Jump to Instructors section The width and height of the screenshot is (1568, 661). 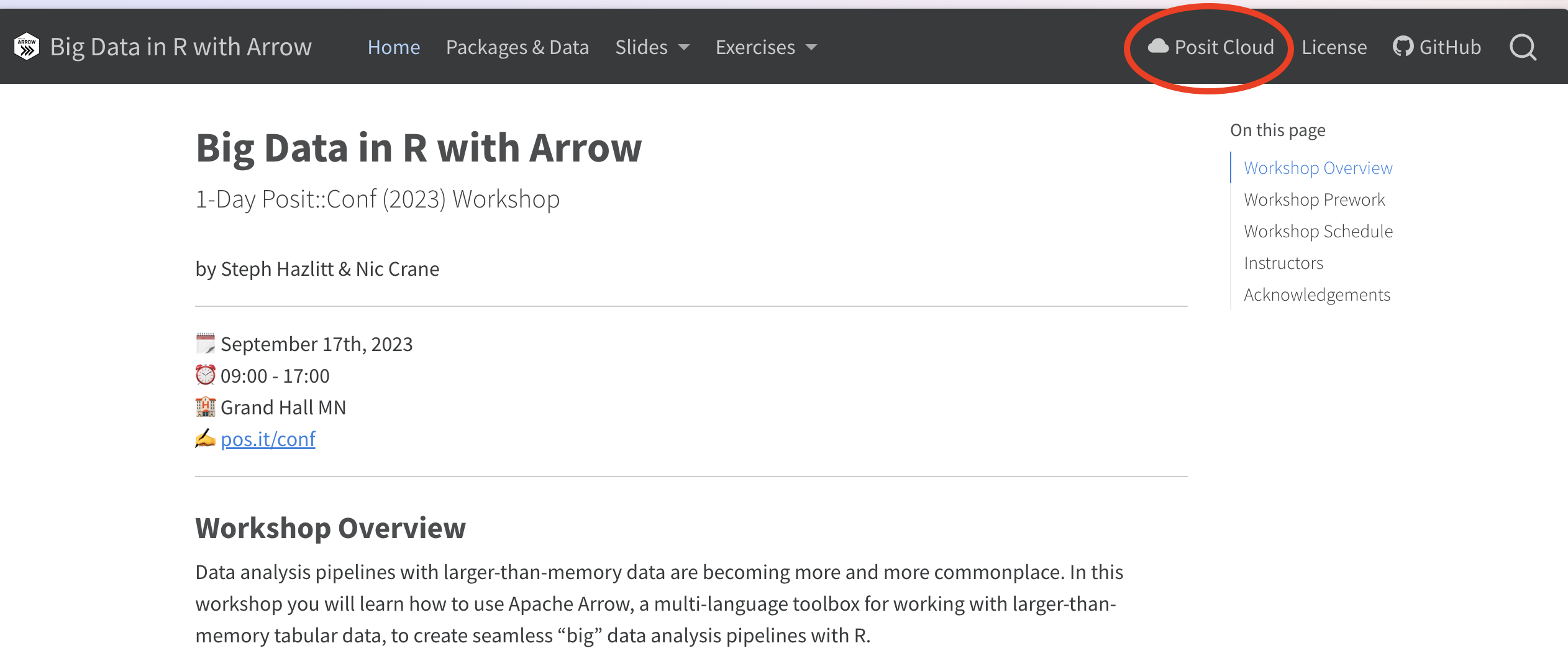point(1283,263)
